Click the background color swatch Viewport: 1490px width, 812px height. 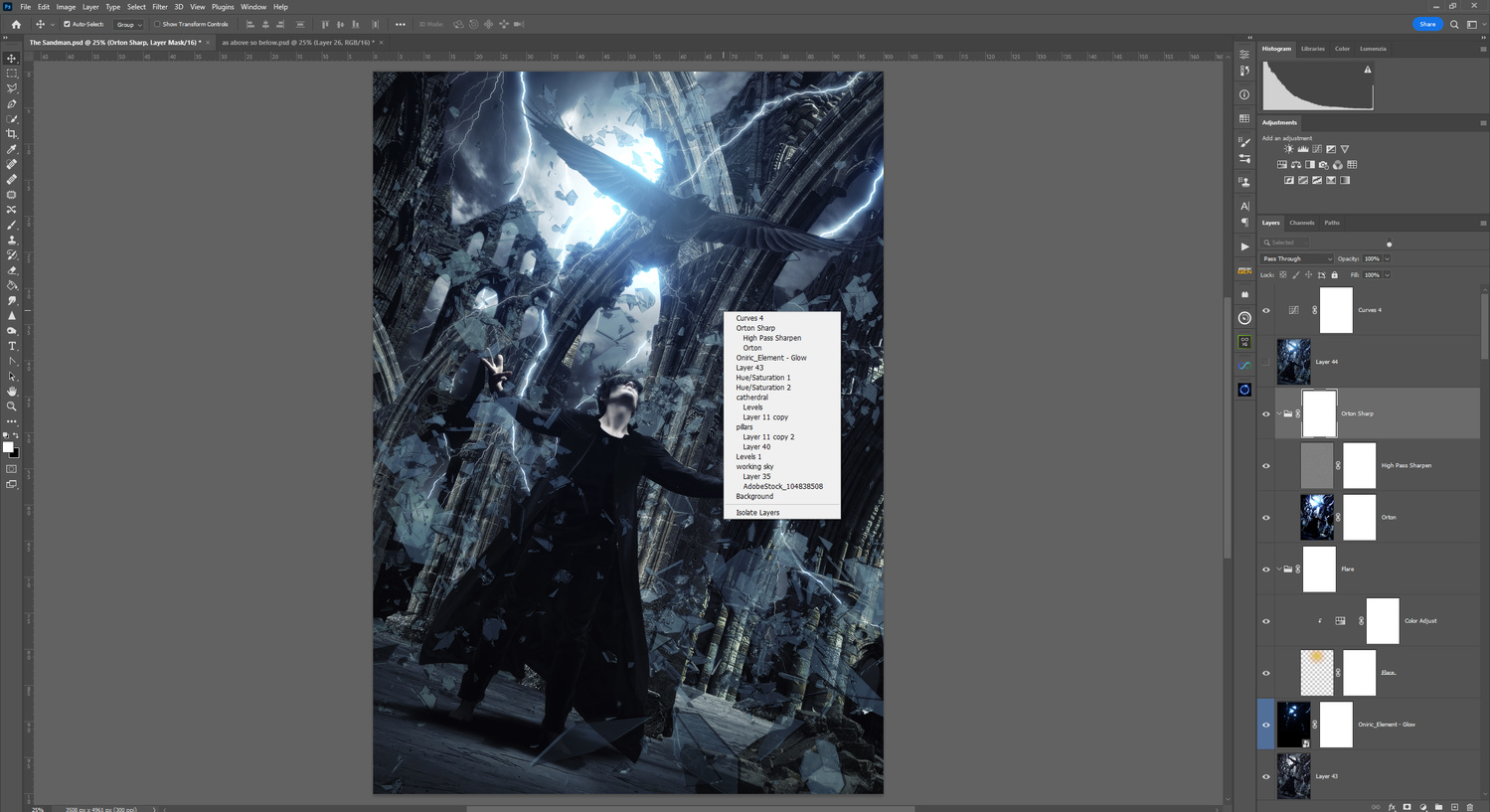15,453
